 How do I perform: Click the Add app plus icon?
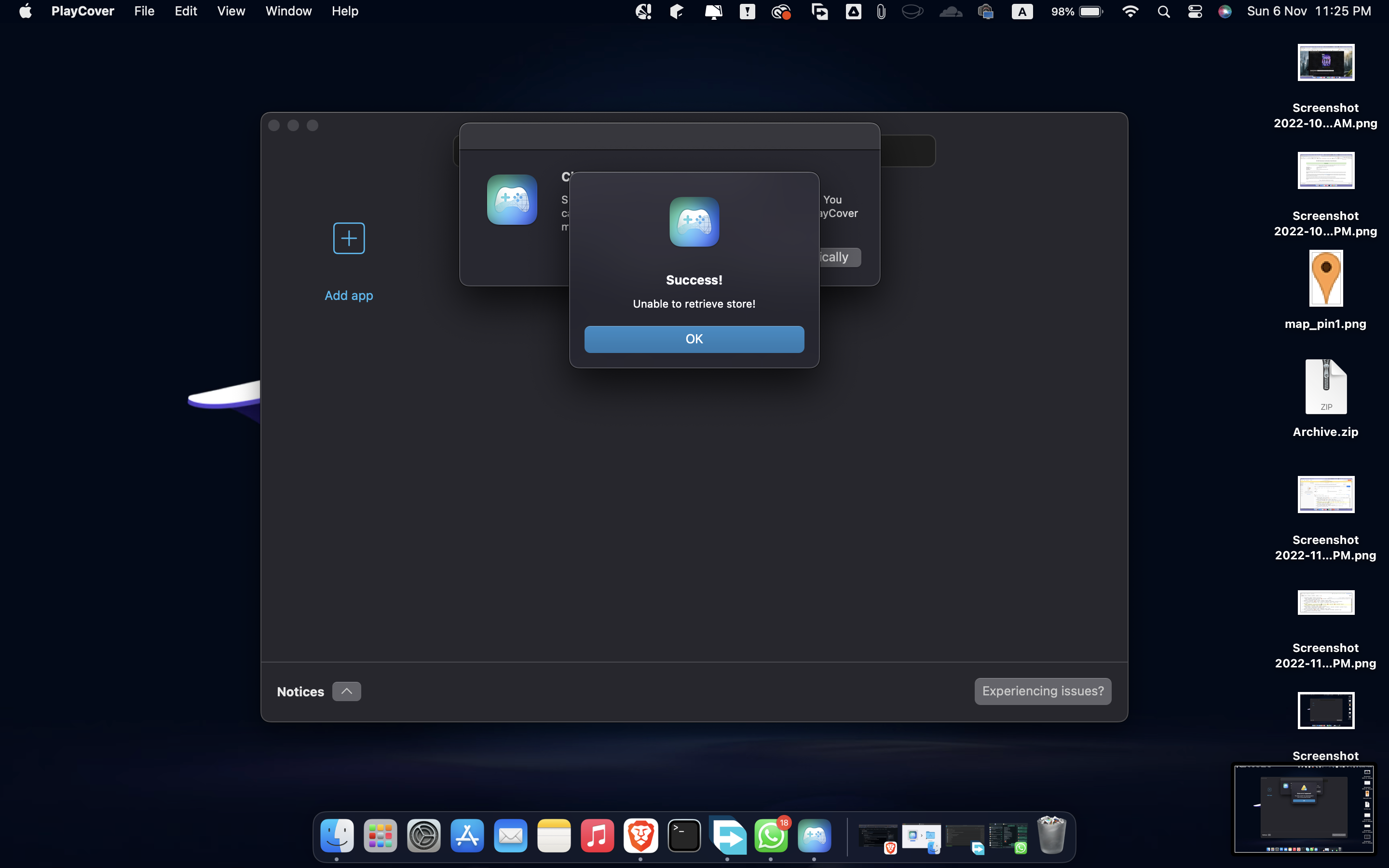[348, 238]
